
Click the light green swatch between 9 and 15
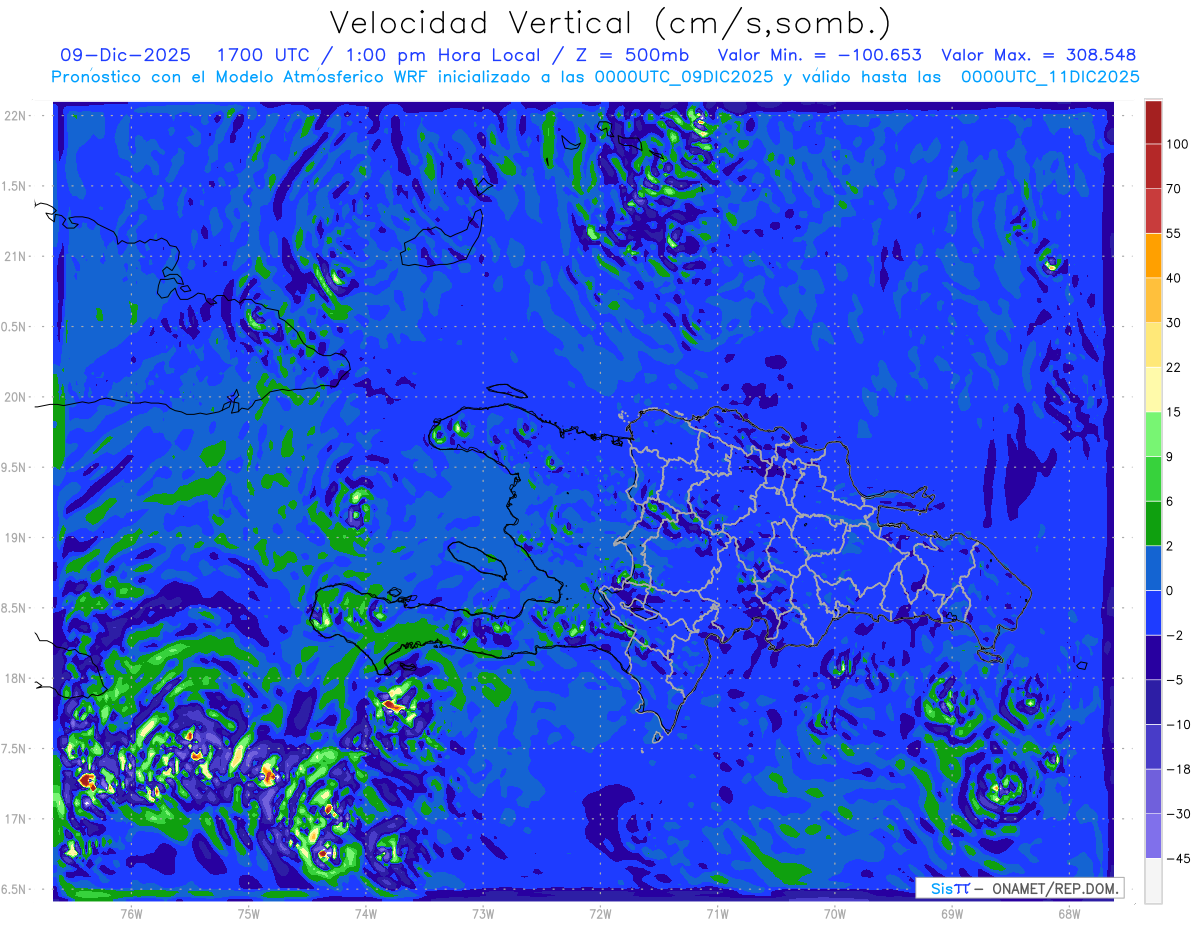pos(1153,434)
